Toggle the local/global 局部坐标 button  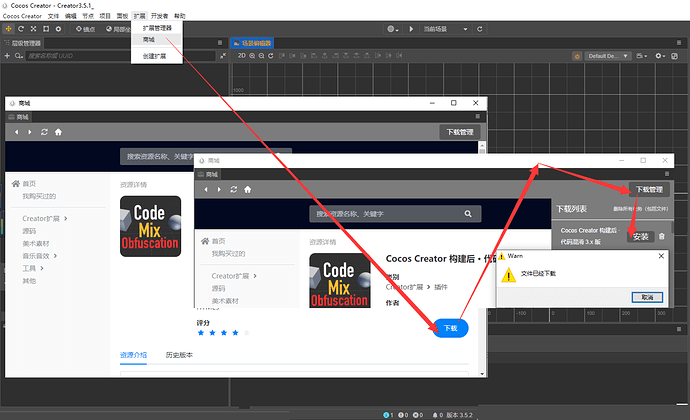(118, 29)
